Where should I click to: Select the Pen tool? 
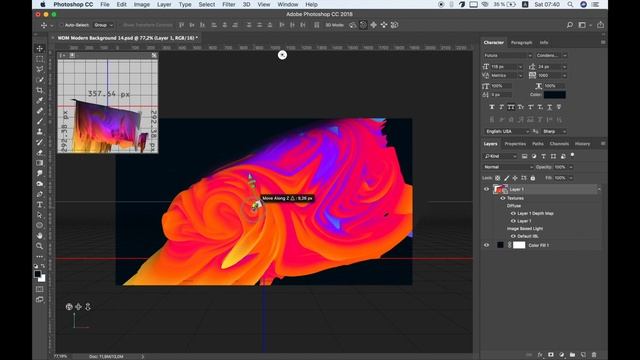pyautogui.click(x=40, y=194)
